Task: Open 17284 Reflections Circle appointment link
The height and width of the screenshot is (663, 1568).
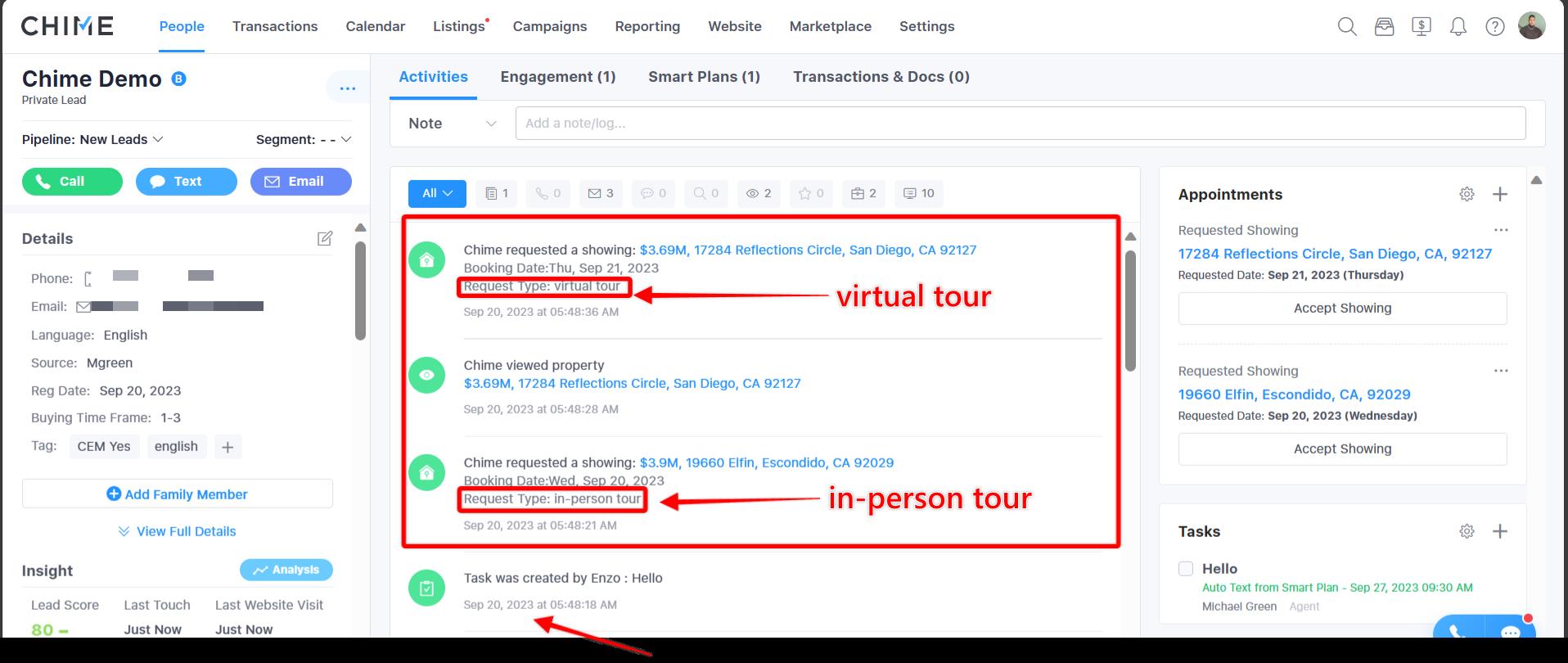Action: click(1335, 254)
